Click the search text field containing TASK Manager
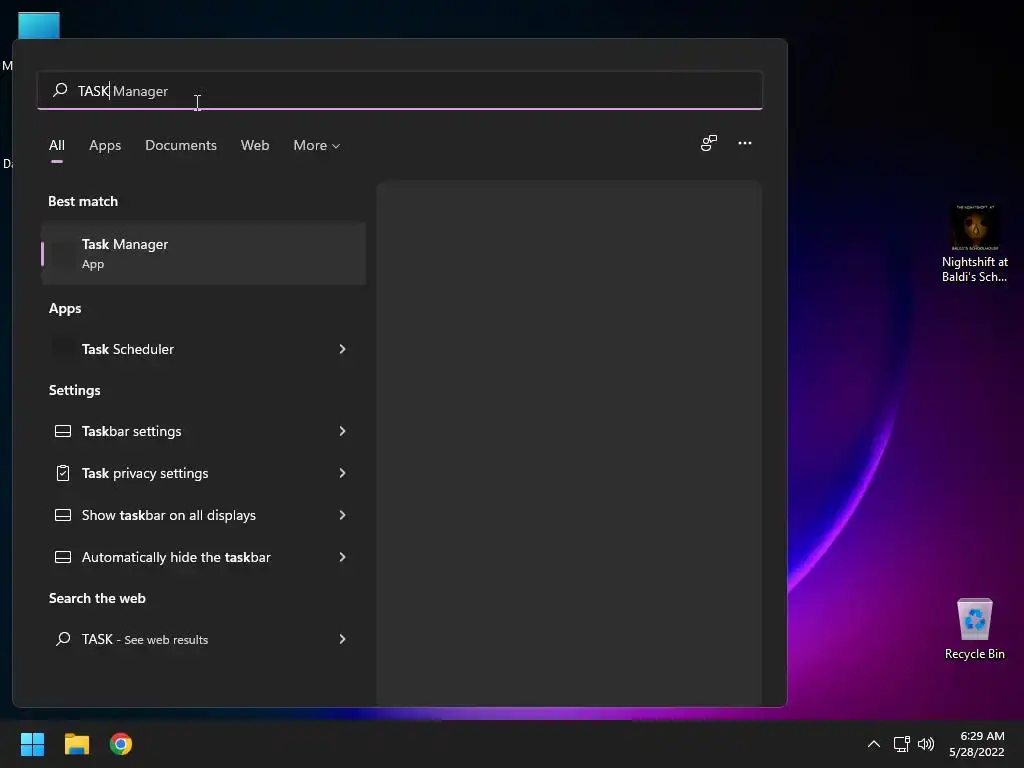 click(400, 90)
